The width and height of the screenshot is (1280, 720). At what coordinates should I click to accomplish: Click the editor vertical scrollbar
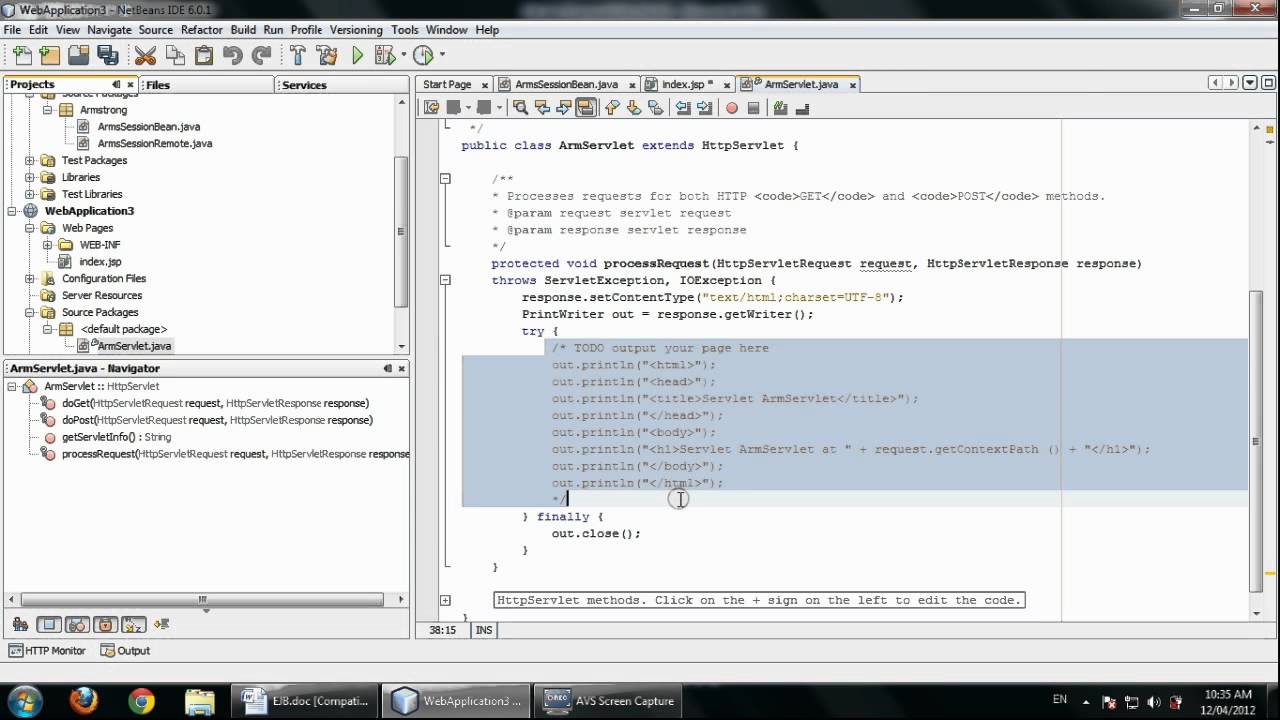click(1257, 440)
